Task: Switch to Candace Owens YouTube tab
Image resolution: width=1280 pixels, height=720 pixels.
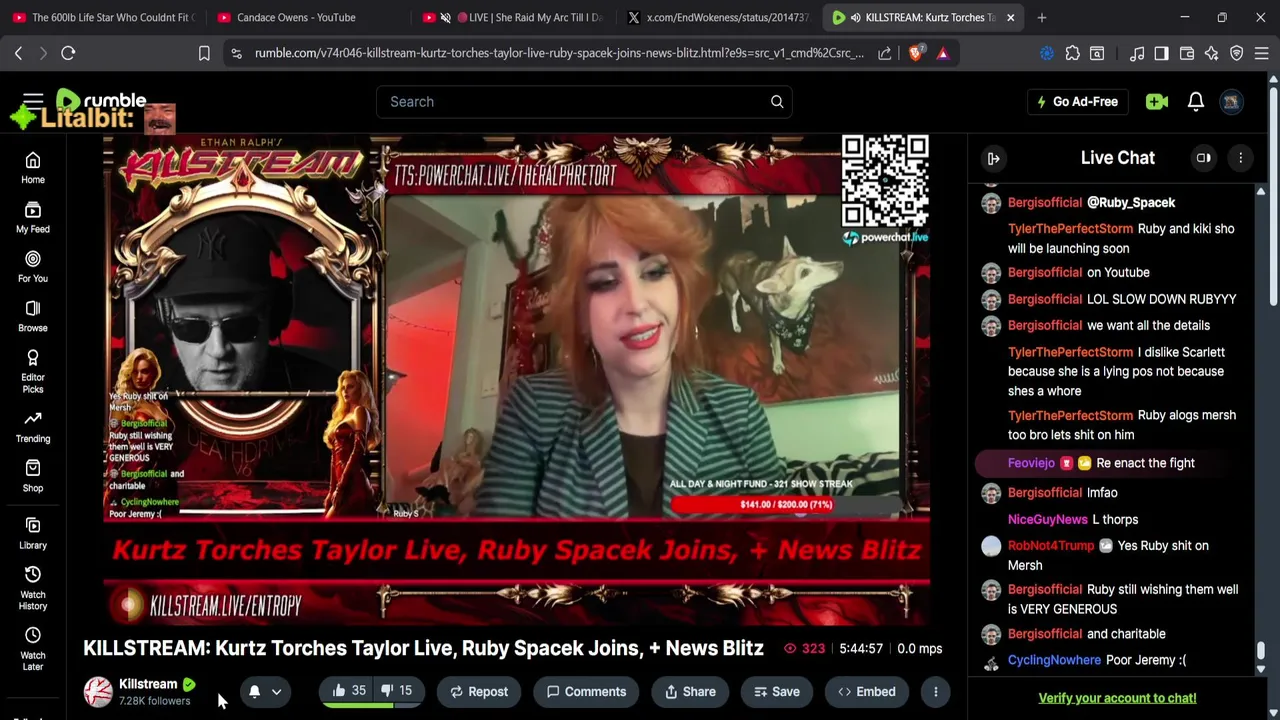Action: [306, 17]
